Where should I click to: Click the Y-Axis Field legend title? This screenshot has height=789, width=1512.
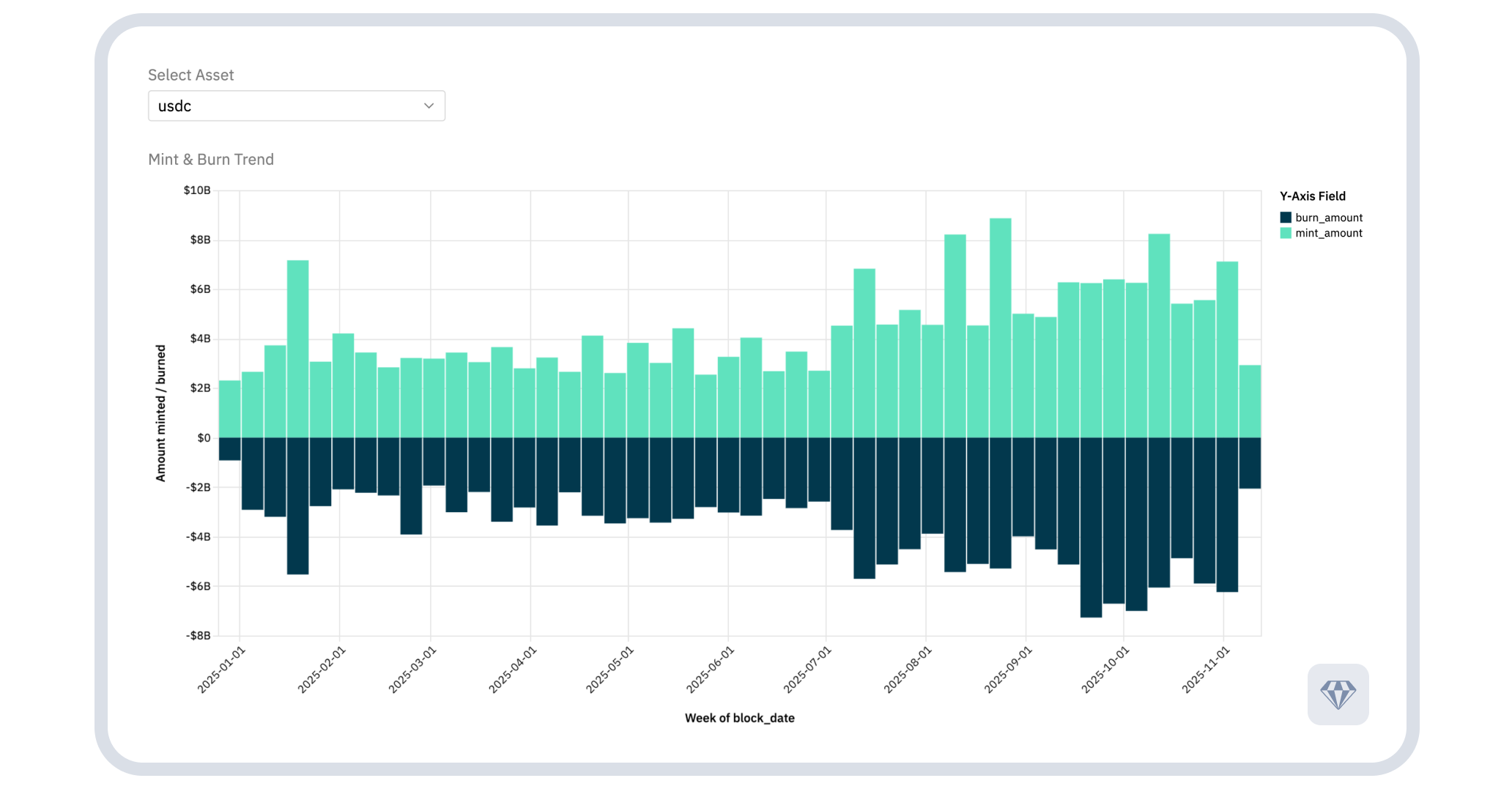pos(1312,196)
